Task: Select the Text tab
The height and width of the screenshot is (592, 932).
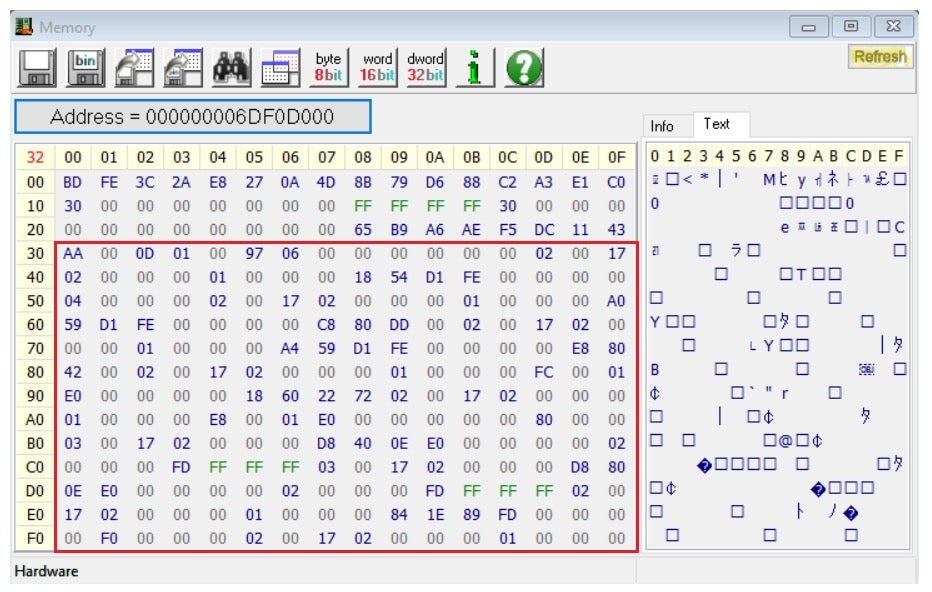Action: coord(717,124)
